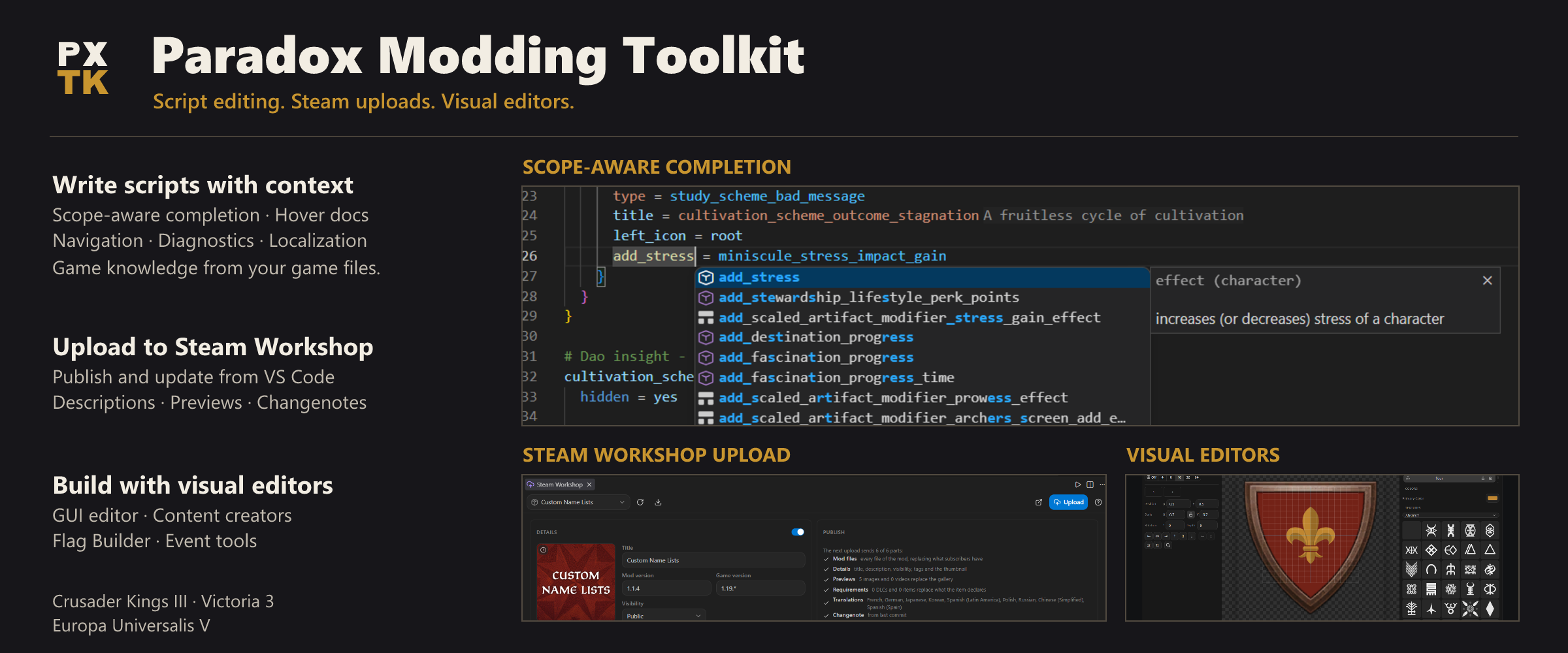Click the warning icon on mod thumbnail
This screenshot has height=653, width=1568.
click(544, 550)
